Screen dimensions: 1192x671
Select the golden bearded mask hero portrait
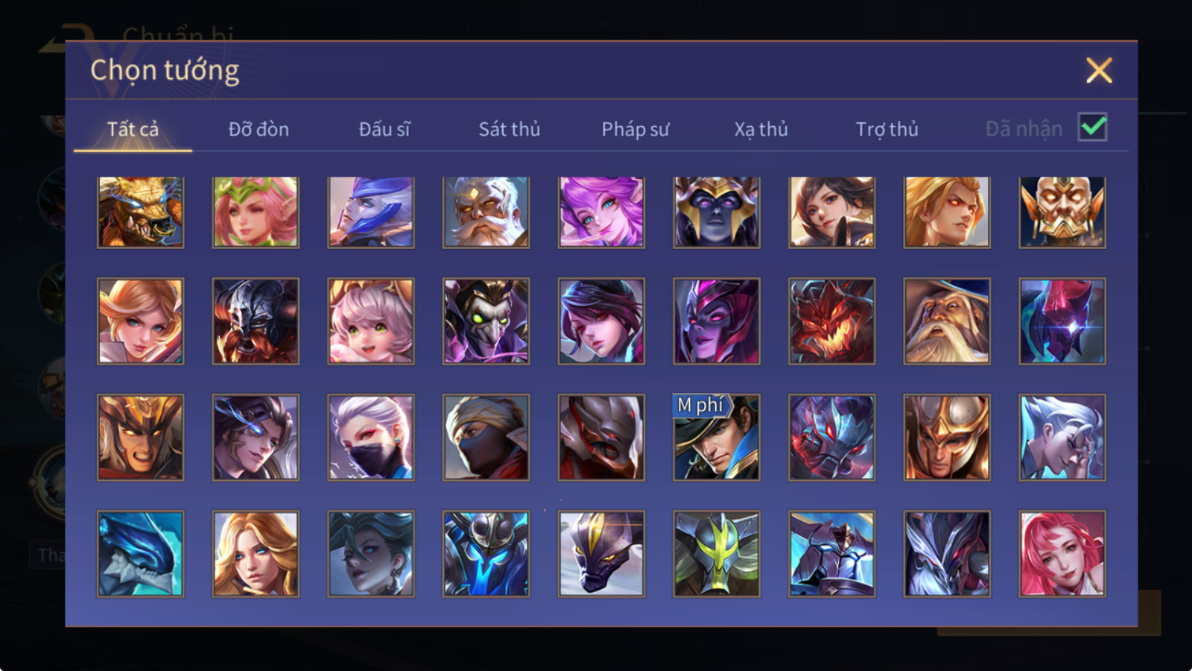1062,212
